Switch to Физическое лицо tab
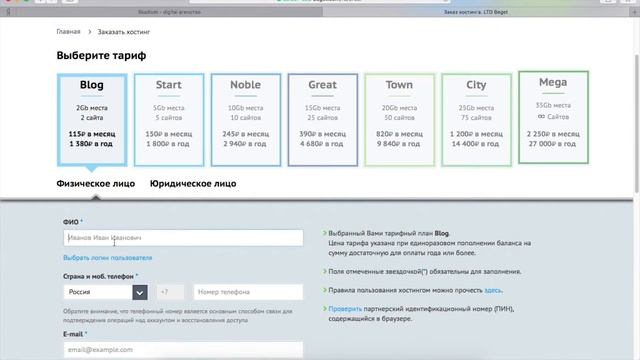Screen dimensions: 640x360 coord(96,184)
